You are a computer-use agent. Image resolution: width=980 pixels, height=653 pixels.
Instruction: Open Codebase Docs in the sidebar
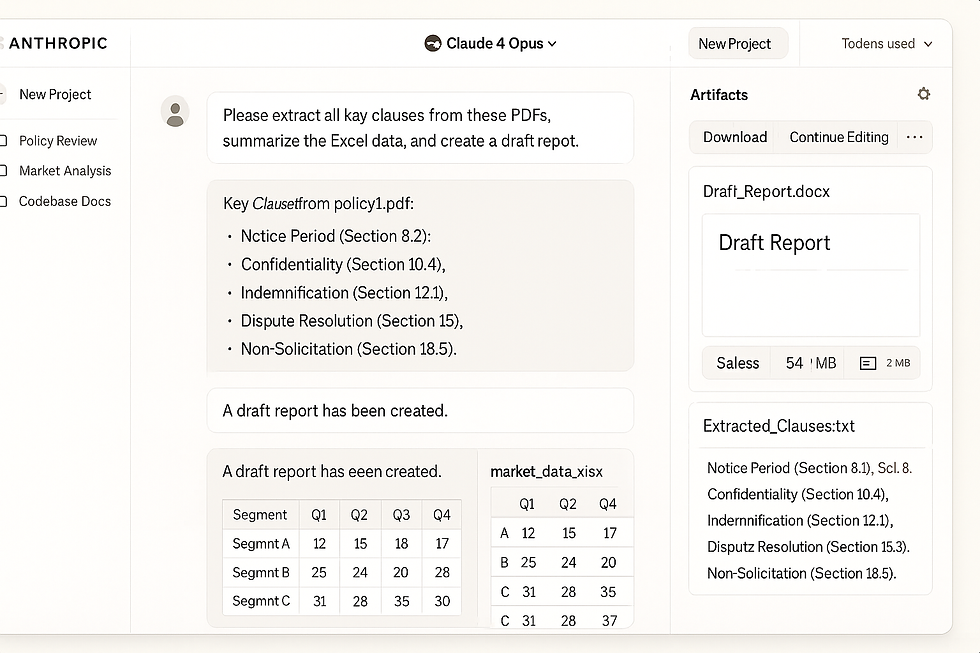65,201
